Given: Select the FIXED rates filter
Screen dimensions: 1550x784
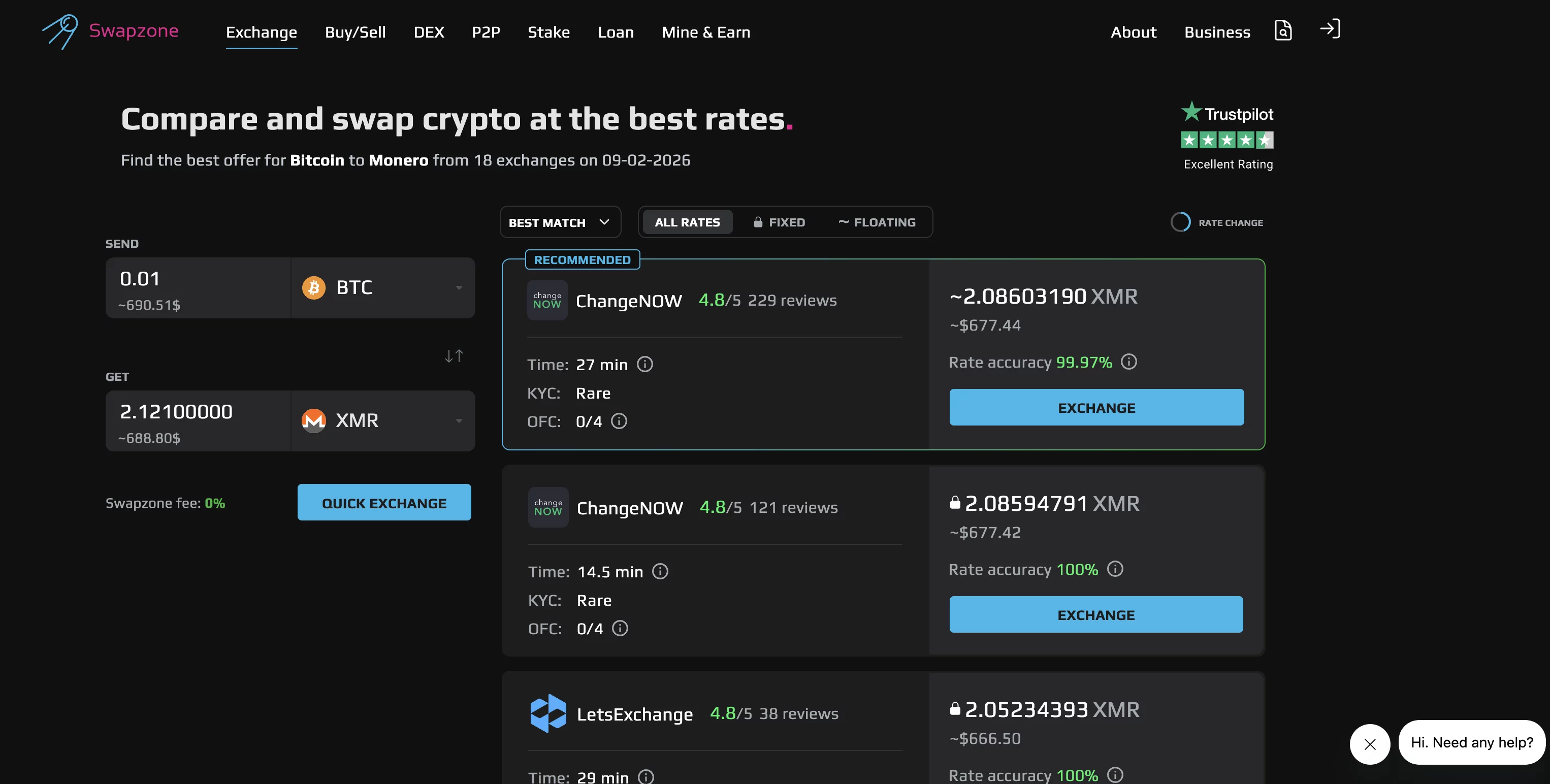Looking at the screenshot, I should [778, 221].
